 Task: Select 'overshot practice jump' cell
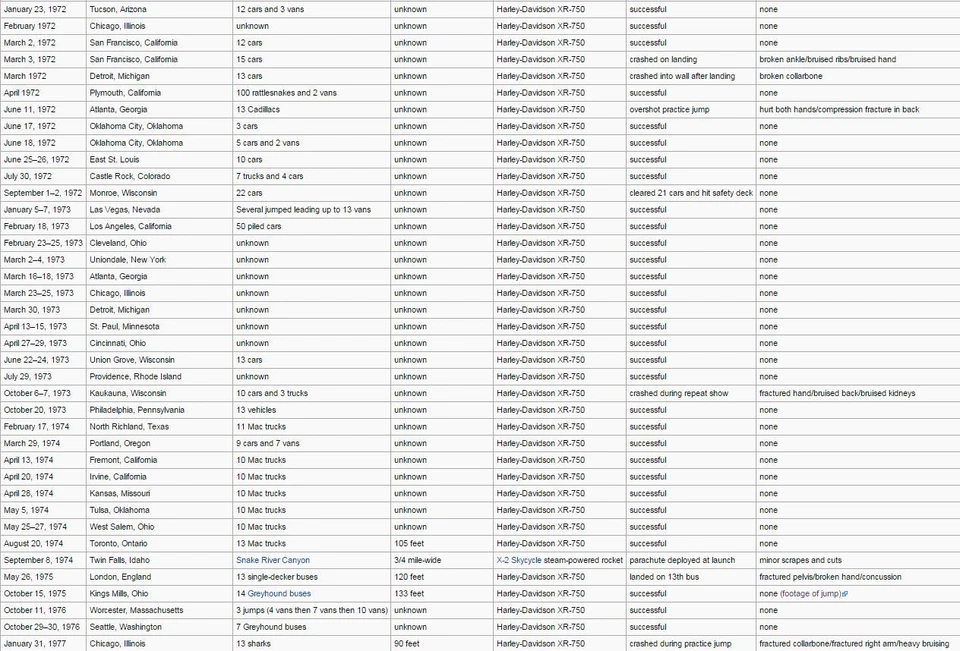click(691, 110)
